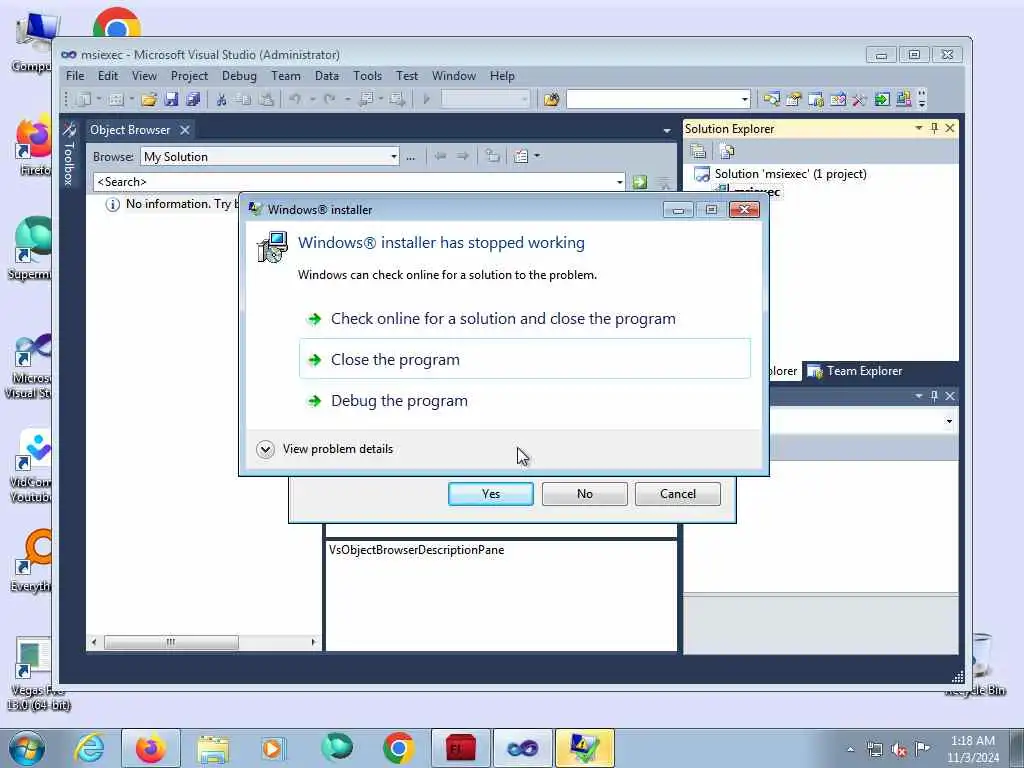This screenshot has width=1024, height=768.
Task: Click Google Chrome taskbar icon
Action: tap(398, 748)
